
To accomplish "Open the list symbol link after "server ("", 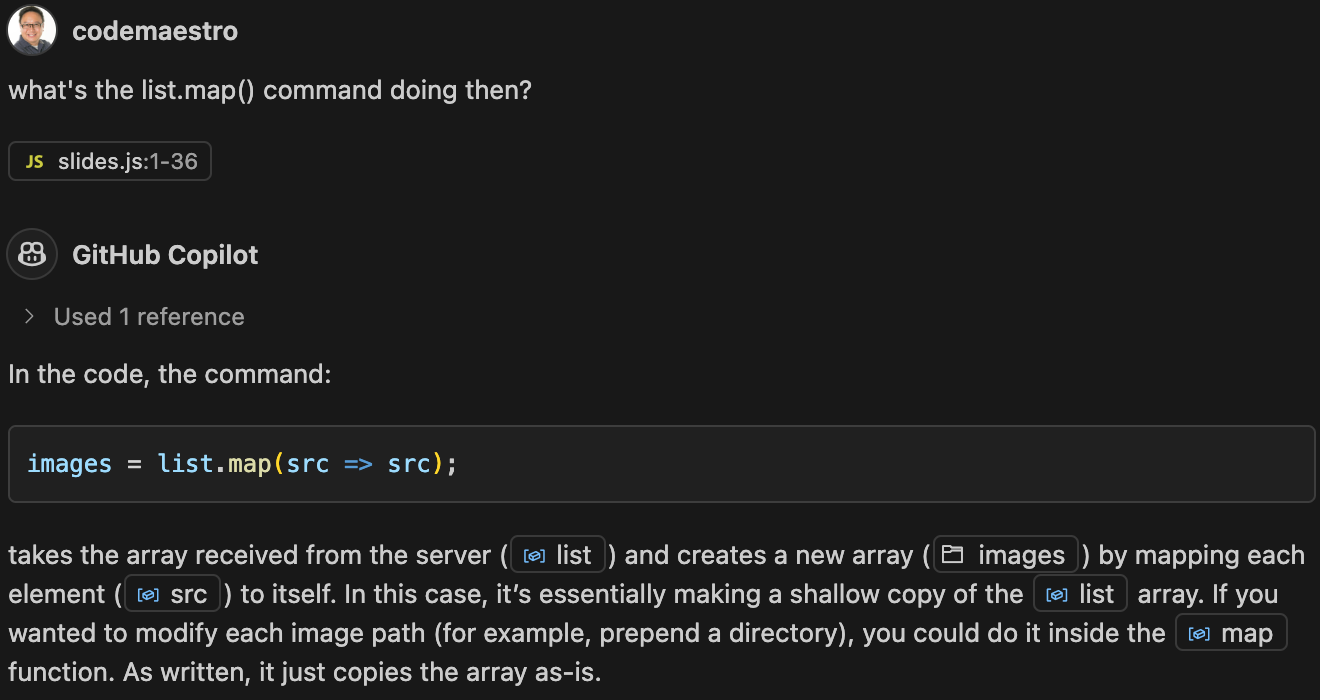I will click(558, 555).
